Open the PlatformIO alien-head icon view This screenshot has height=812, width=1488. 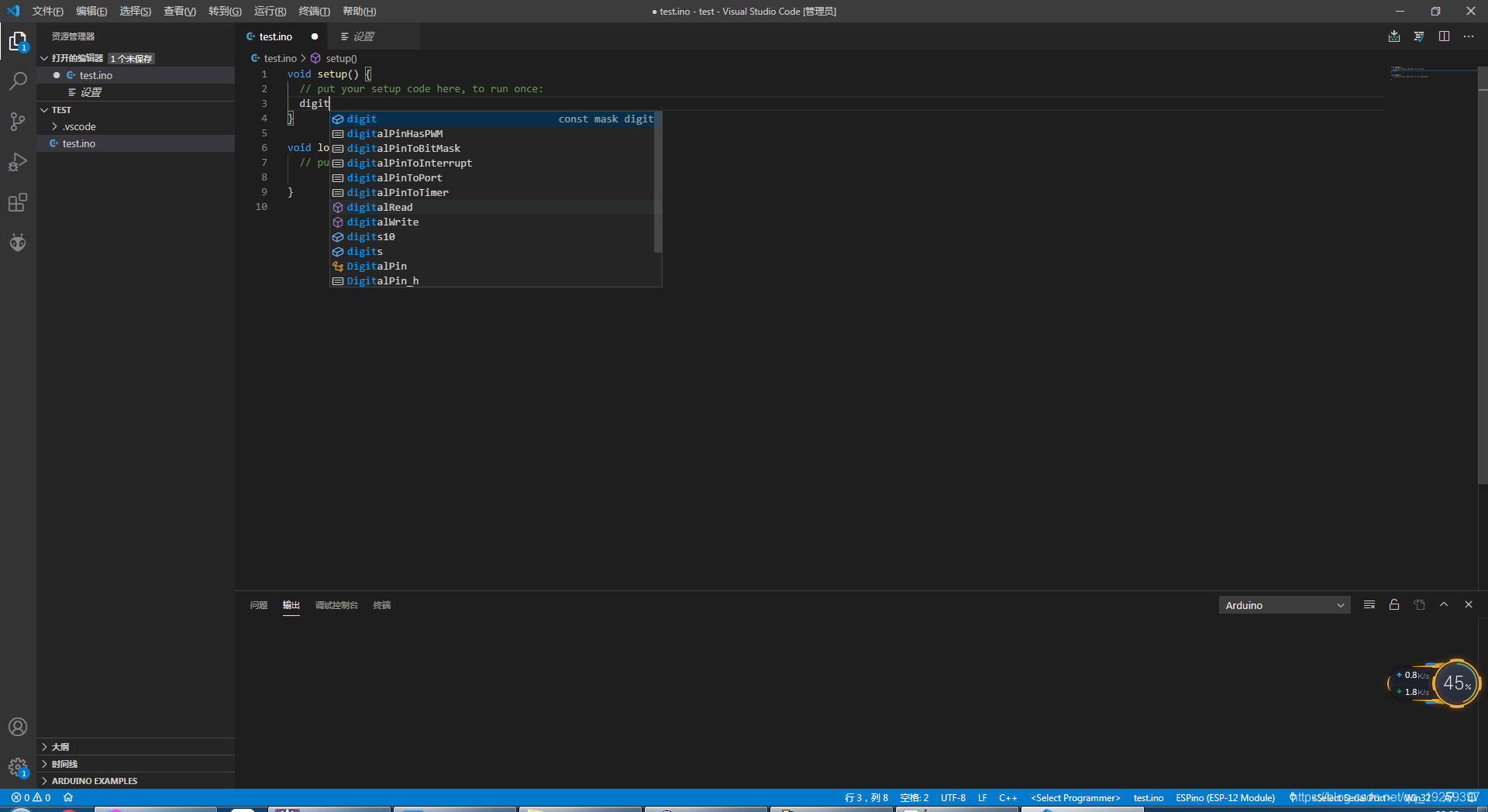pyautogui.click(x=18, y=243)
